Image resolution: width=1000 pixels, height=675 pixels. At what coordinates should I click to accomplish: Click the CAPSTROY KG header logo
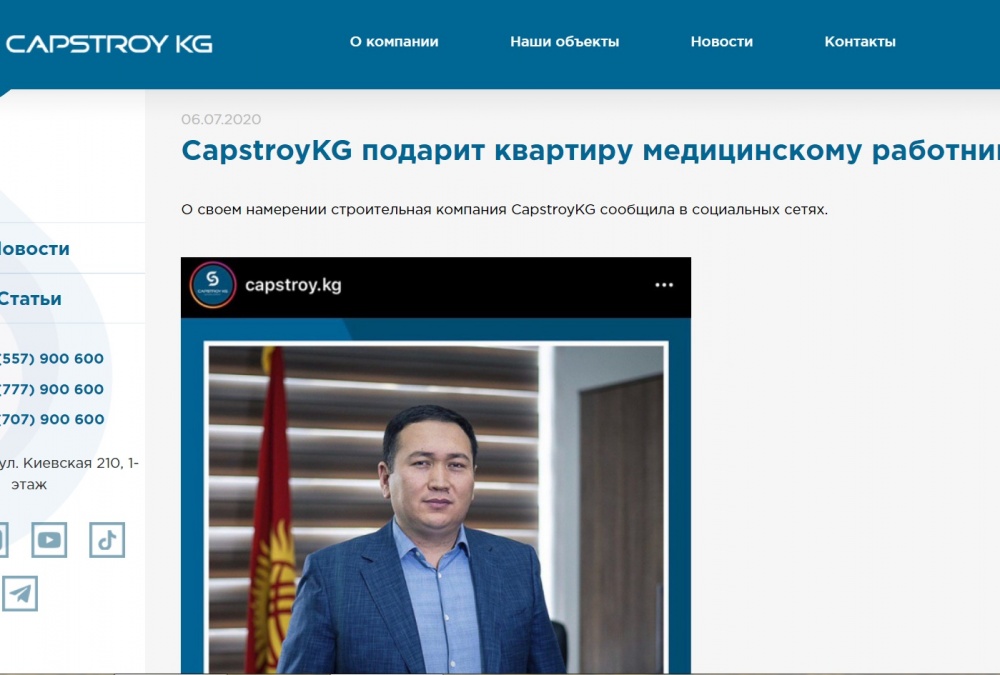click(x=108, y=43)
